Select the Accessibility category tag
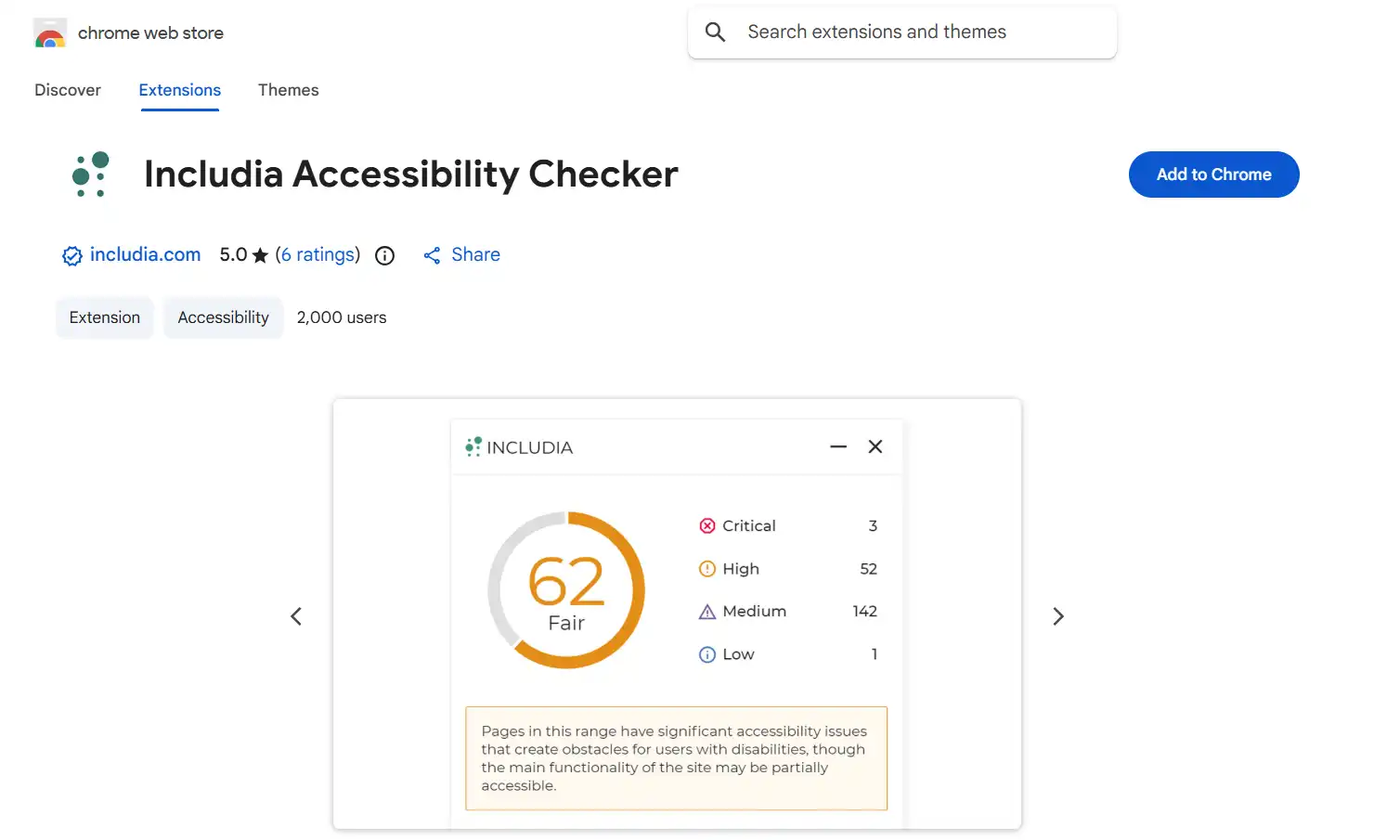 tap(223, 317)
